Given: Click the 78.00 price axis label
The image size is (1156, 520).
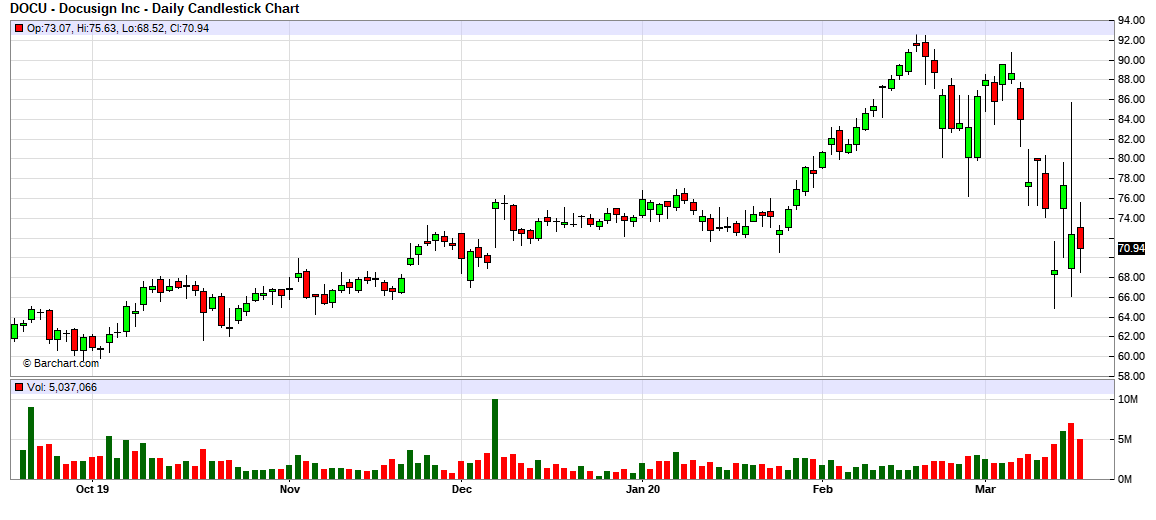Looking at the screenshot, I should 1132,178.
